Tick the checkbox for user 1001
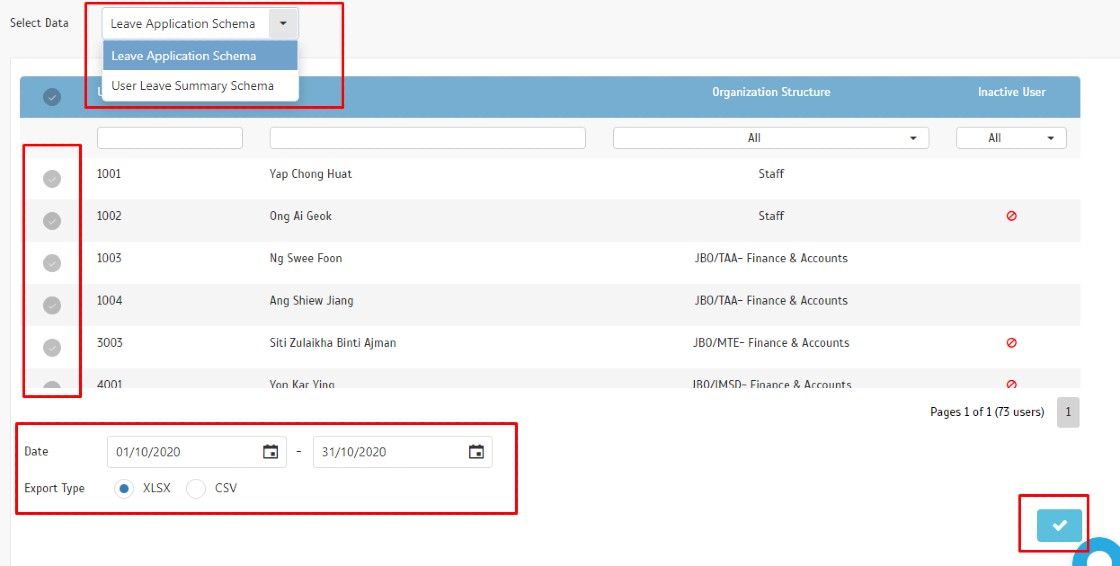 coord(51,179)
